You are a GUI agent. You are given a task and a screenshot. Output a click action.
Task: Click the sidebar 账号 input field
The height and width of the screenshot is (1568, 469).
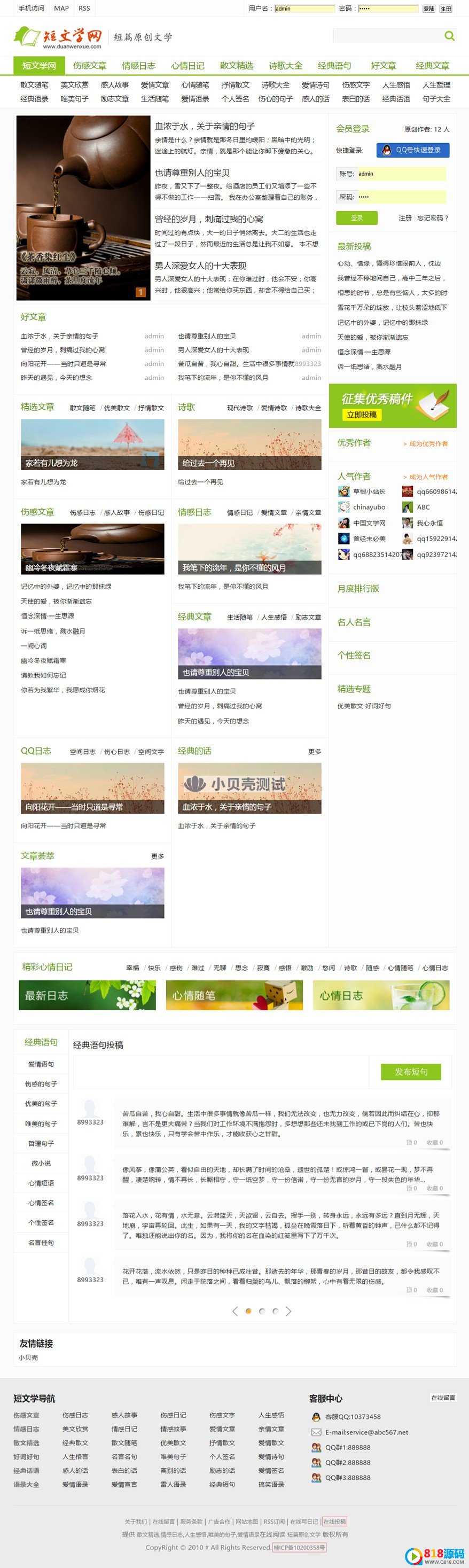(x=401, y=174)
